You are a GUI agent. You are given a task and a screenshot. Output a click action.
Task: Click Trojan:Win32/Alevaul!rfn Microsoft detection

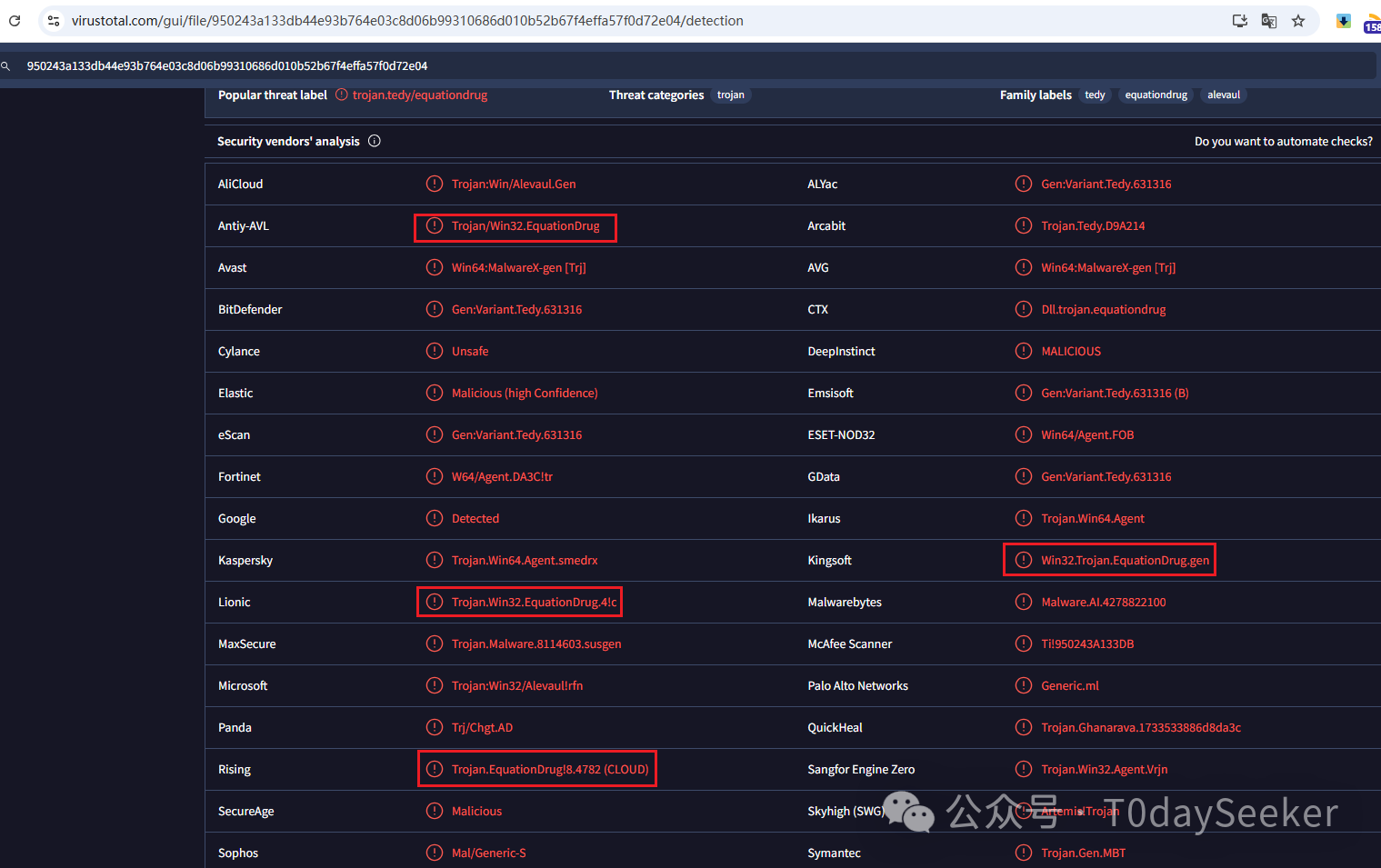coord(517,685)
